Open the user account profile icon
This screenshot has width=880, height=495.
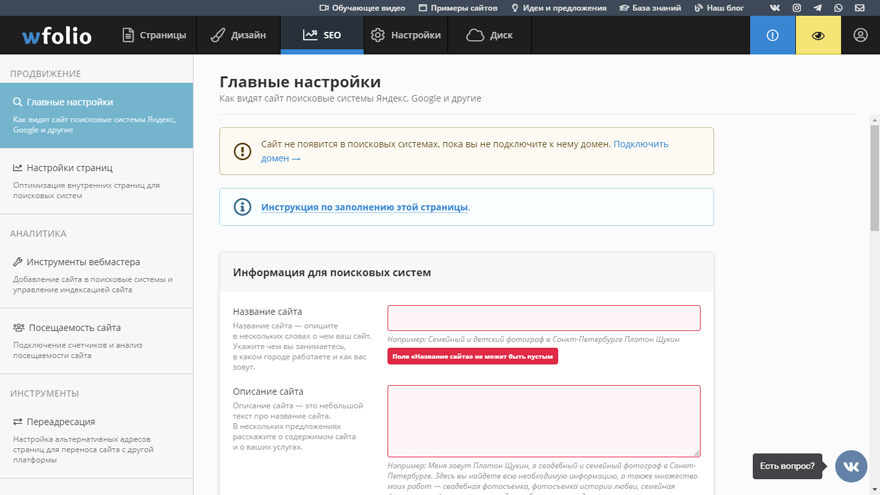coord(860,35)
